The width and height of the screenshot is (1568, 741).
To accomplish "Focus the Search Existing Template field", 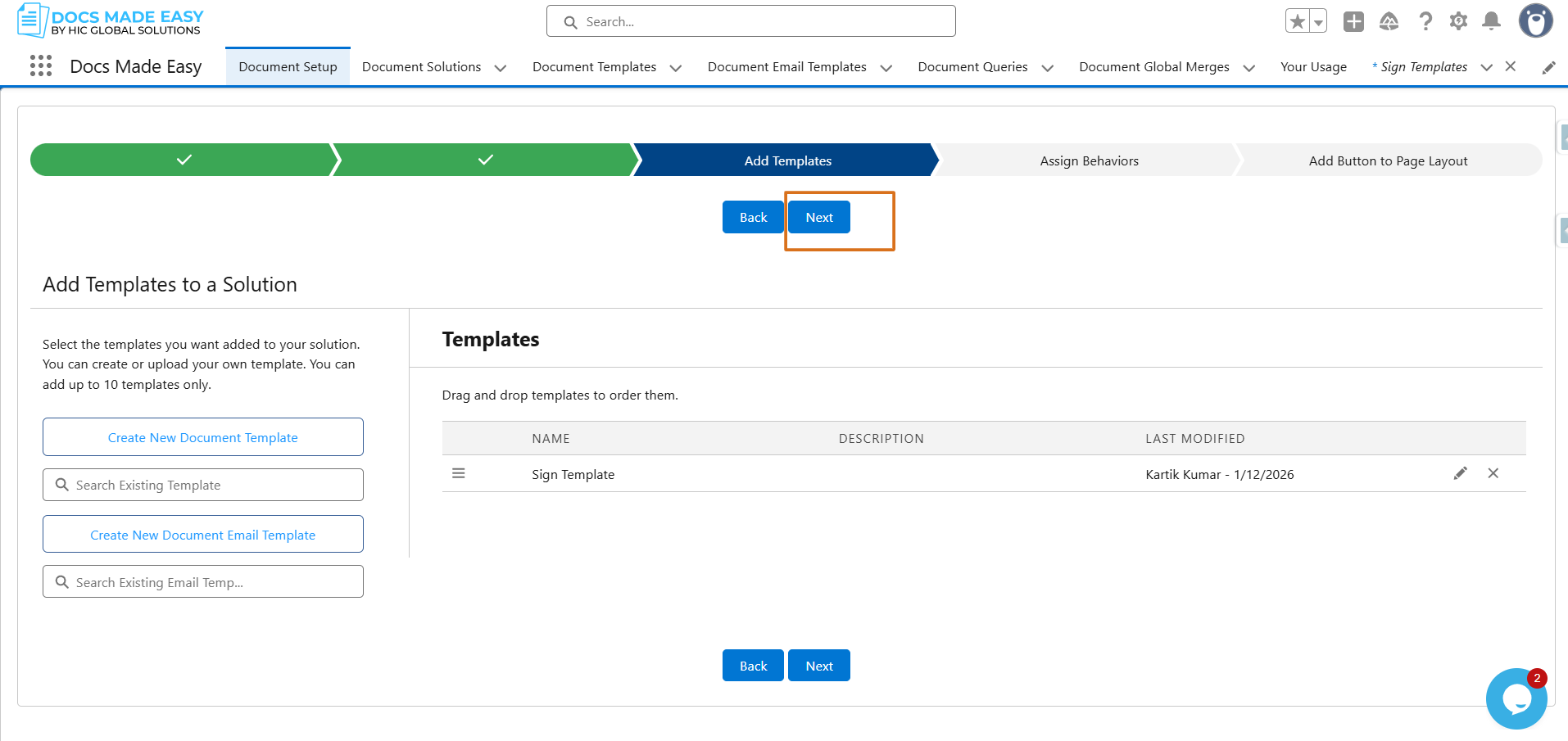I will coord(203,485).
